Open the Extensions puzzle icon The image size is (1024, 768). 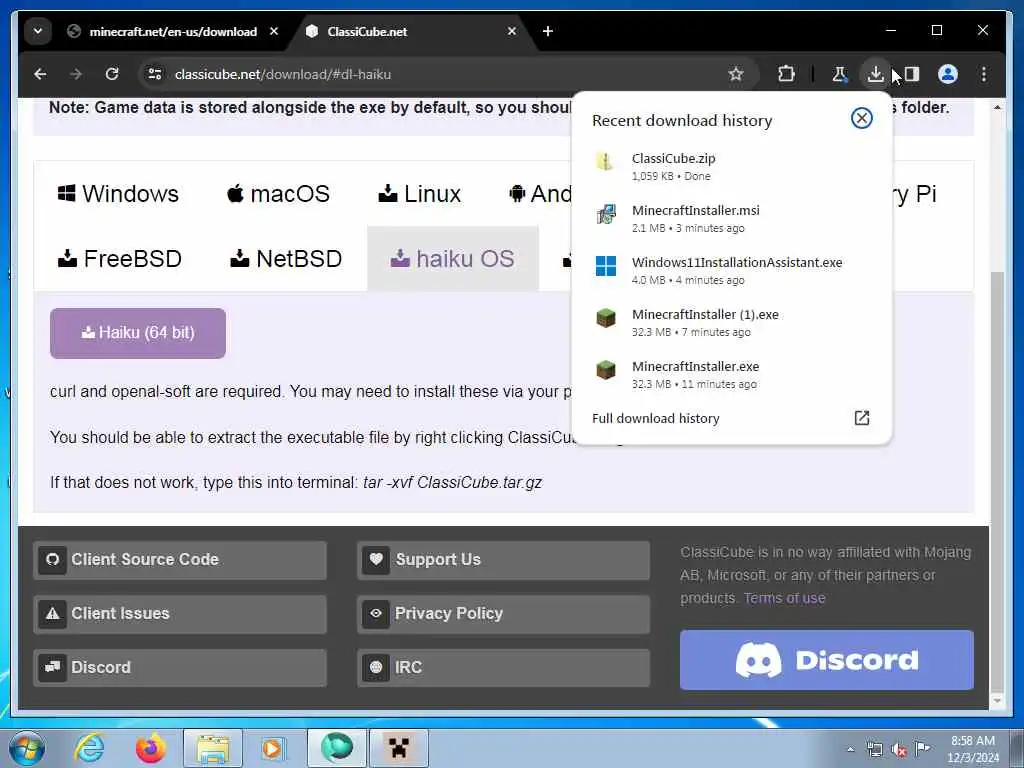(x=786, y=74)
